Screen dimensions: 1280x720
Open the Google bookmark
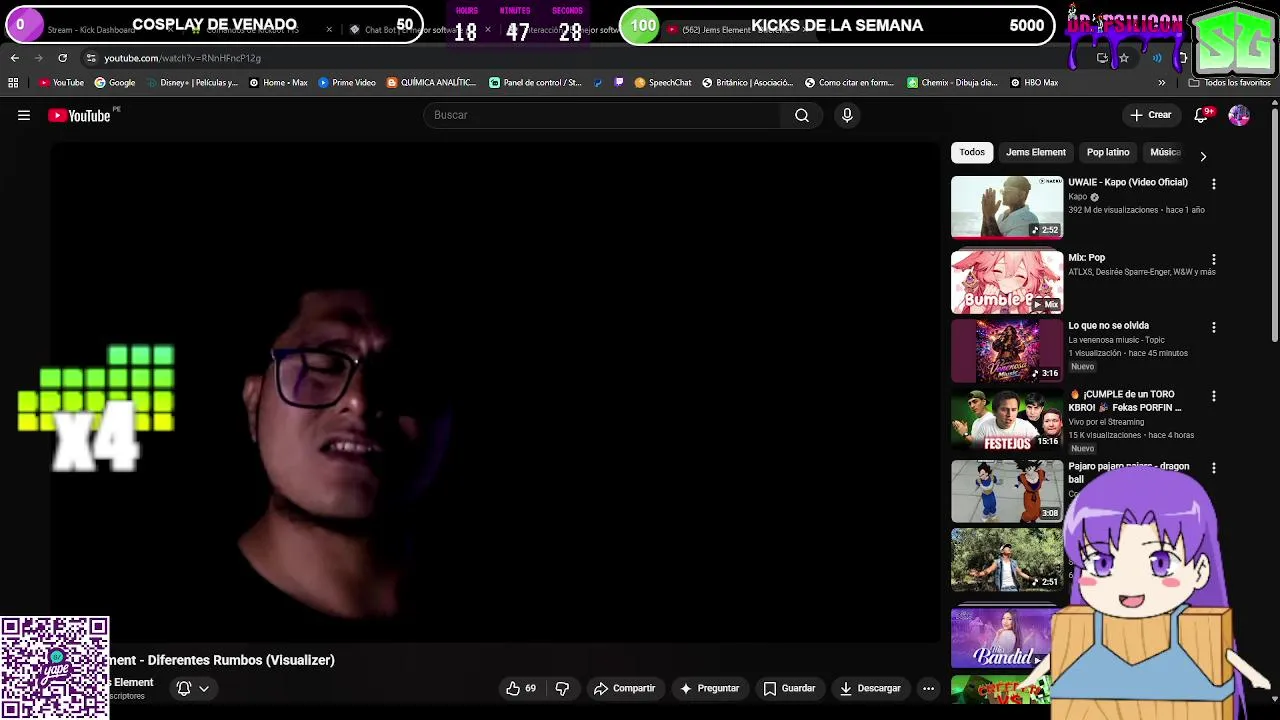pyautogui.click(x=115, y=83)
